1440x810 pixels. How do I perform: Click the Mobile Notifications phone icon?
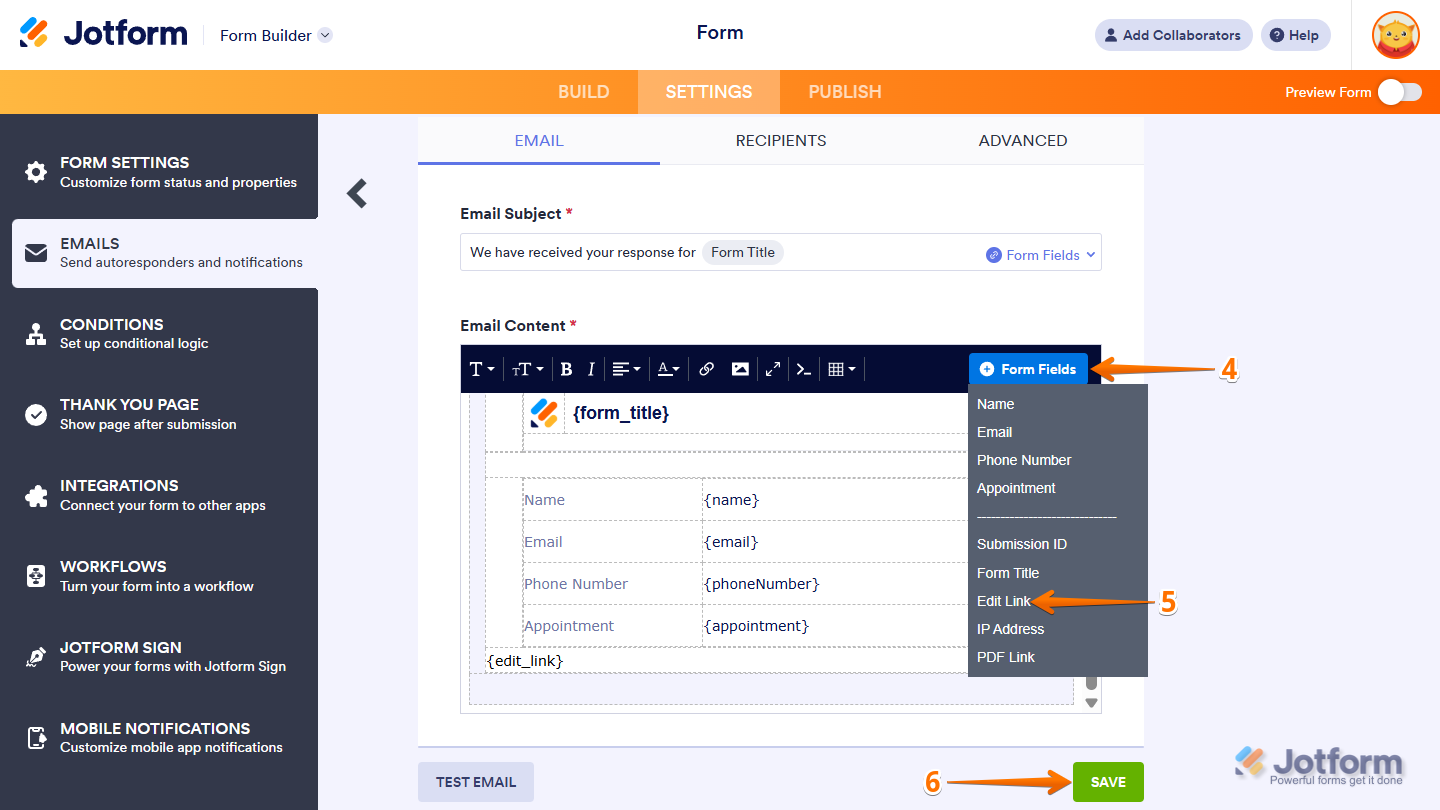coord(36,738)
